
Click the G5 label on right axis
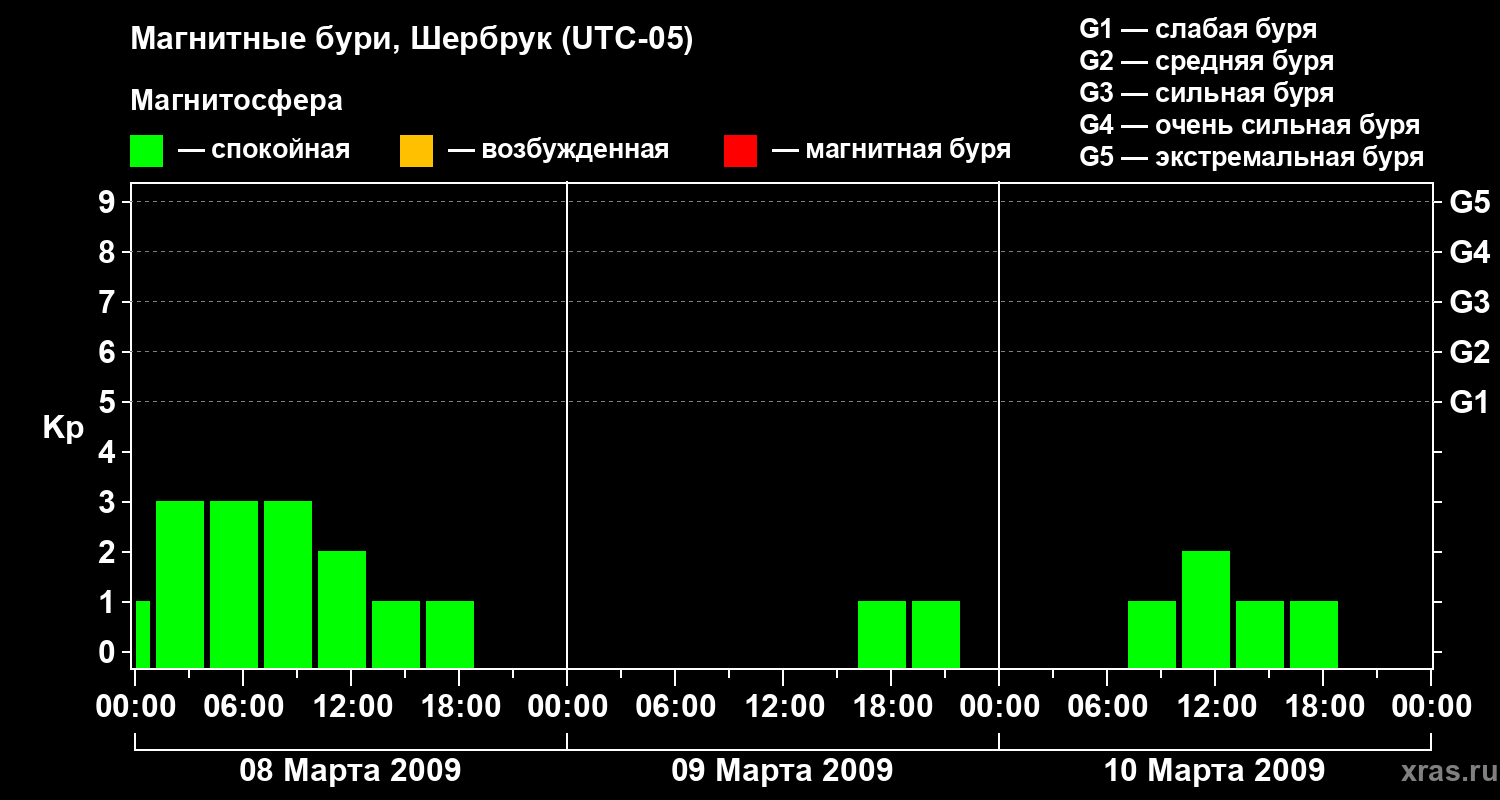(1469, 202)
